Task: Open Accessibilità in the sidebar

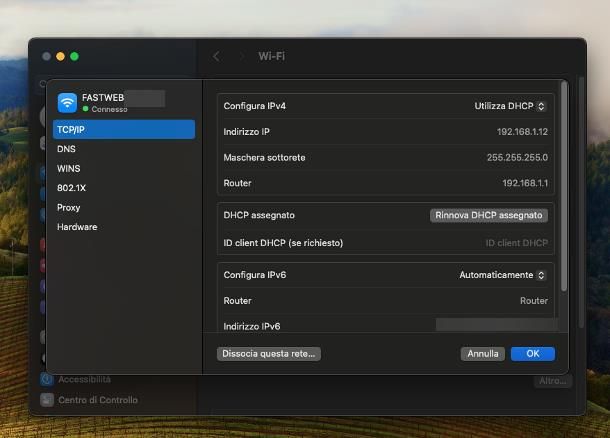Action: pos(84,379)
